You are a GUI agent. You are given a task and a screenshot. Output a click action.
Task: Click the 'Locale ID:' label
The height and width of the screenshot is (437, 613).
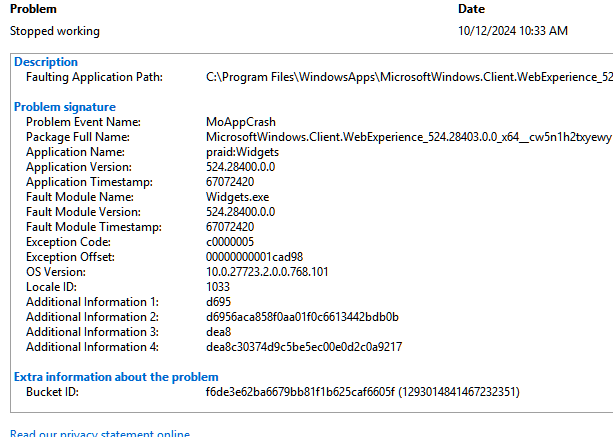51,287
